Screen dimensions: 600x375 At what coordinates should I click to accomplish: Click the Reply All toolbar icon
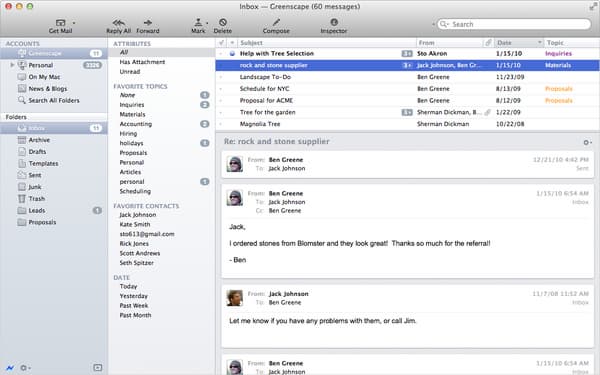119,23
